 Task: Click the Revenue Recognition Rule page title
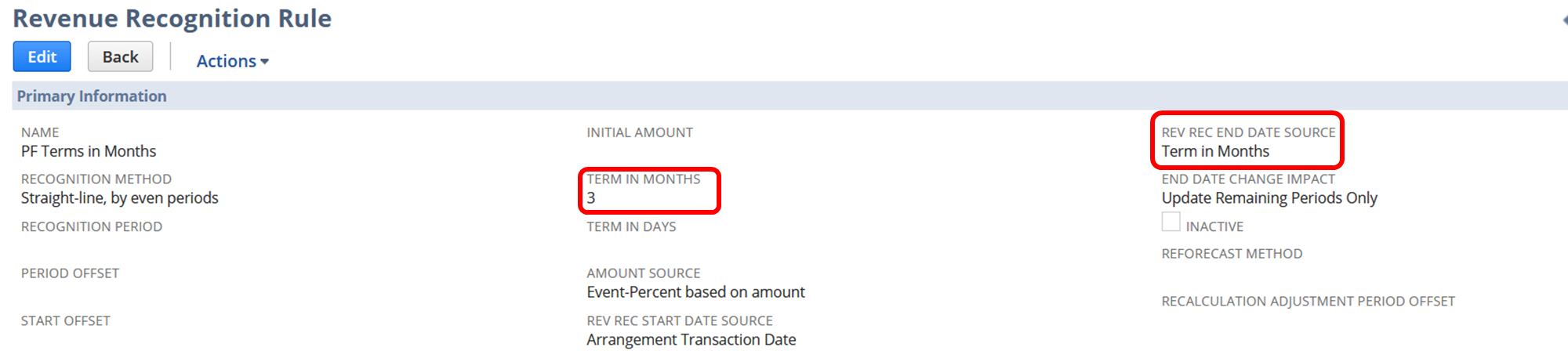172,18
